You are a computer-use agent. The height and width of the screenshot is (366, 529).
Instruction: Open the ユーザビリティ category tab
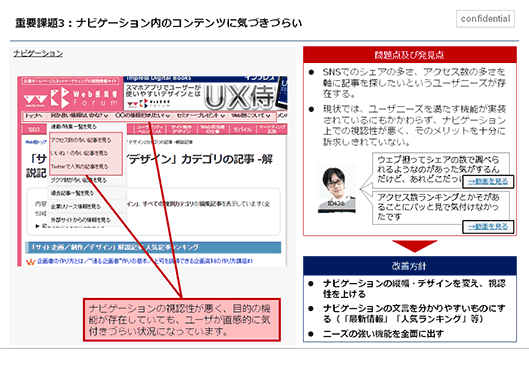149,130
